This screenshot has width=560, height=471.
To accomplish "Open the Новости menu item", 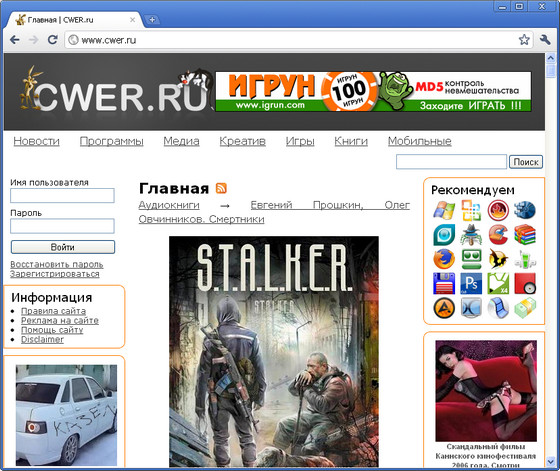I will (x=36, y=141).
